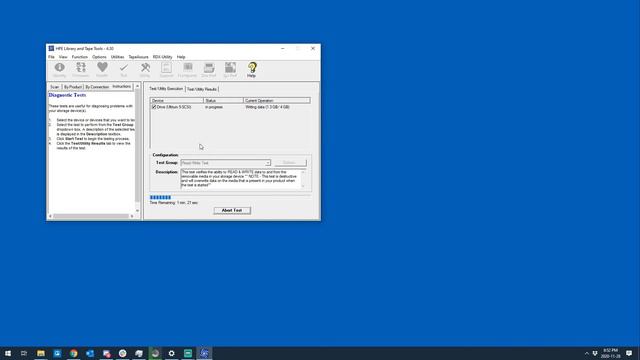Viewport: 640px width, 360px height.
Task: Open the Help menu in menu bar
Action: pyautogui.click(x=181, y=57)
